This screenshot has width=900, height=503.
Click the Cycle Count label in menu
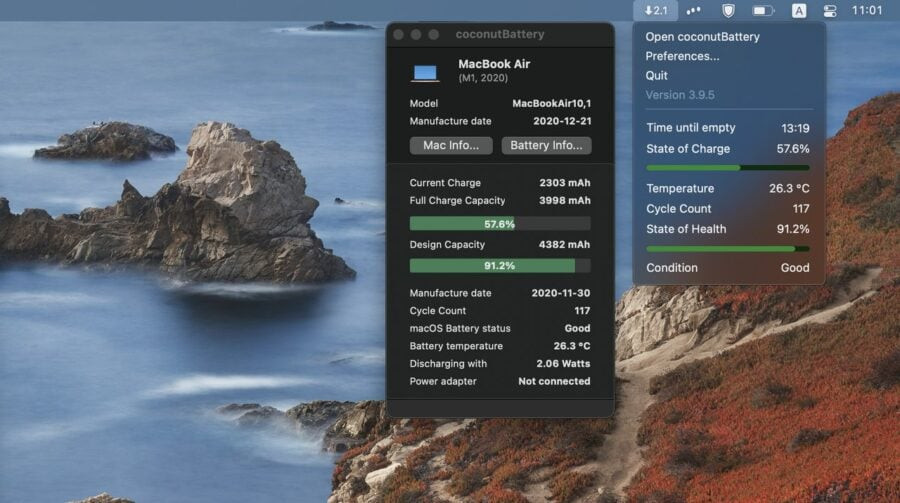(678, 208)
